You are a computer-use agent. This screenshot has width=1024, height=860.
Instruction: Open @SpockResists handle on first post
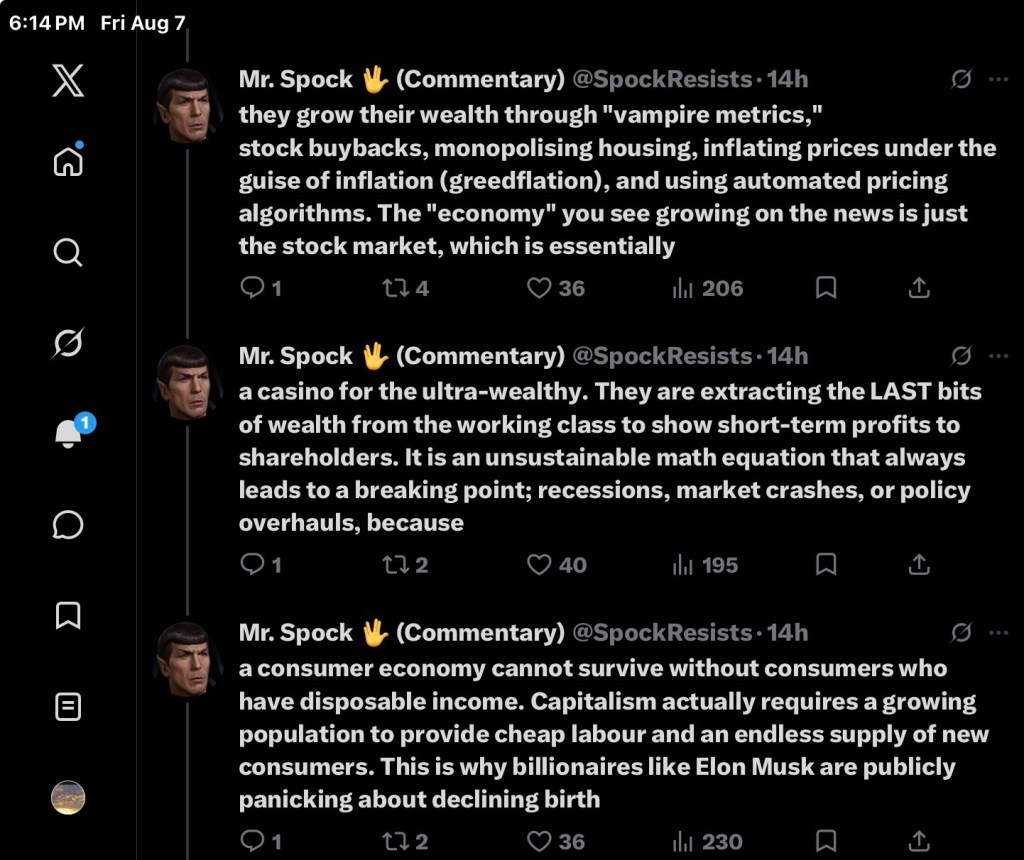pyautogui.click(x=662, y=79)
